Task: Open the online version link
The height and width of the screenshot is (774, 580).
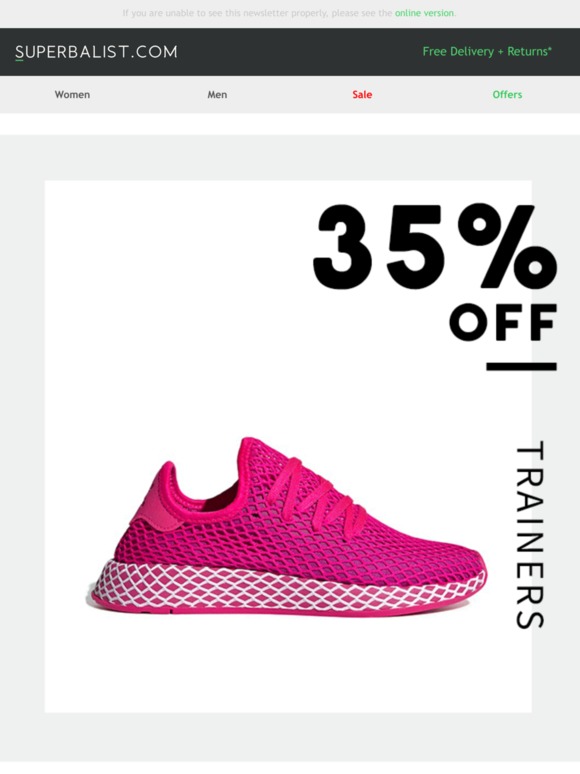Action: coord(424,13)
